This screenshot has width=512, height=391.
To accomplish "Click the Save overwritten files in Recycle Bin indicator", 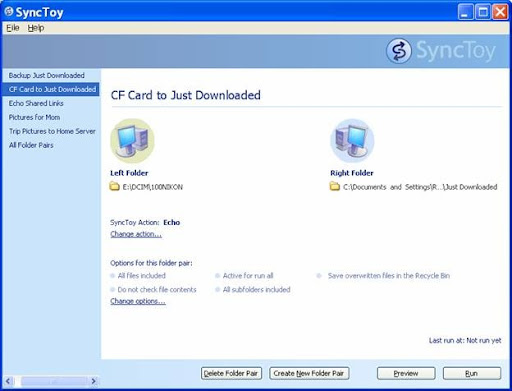I will tap(319, 276).
